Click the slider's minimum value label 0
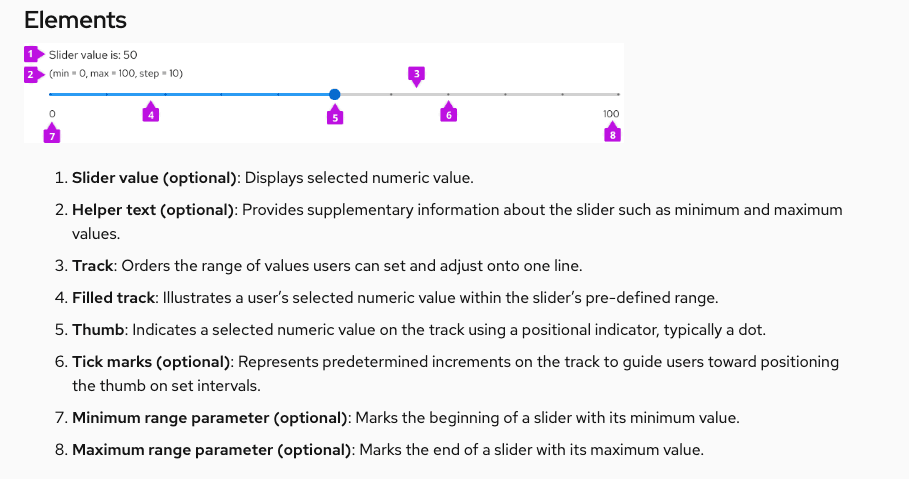 pos(52,114)
